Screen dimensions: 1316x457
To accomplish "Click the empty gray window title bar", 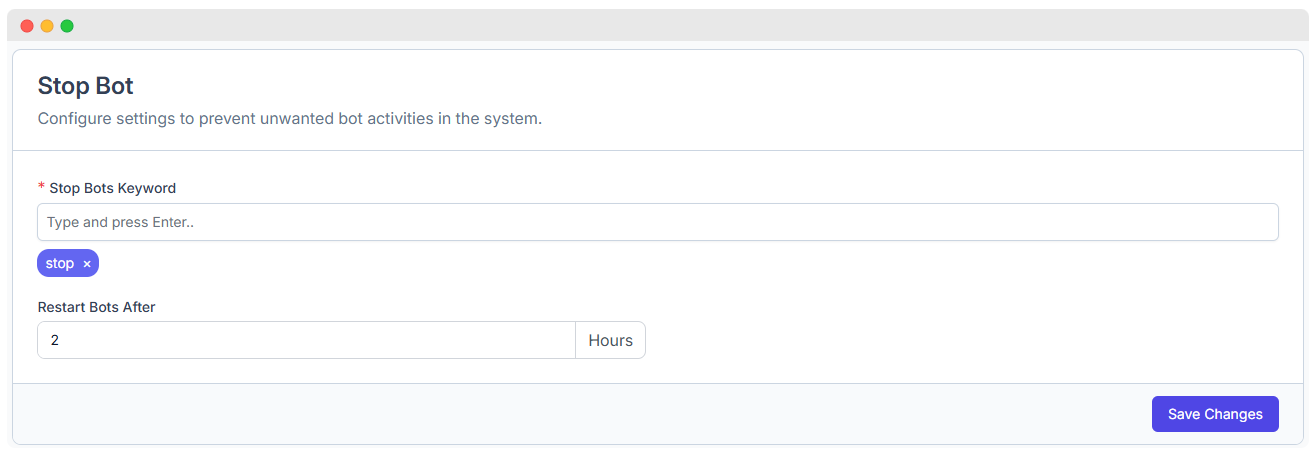I will tap(660, 26).
